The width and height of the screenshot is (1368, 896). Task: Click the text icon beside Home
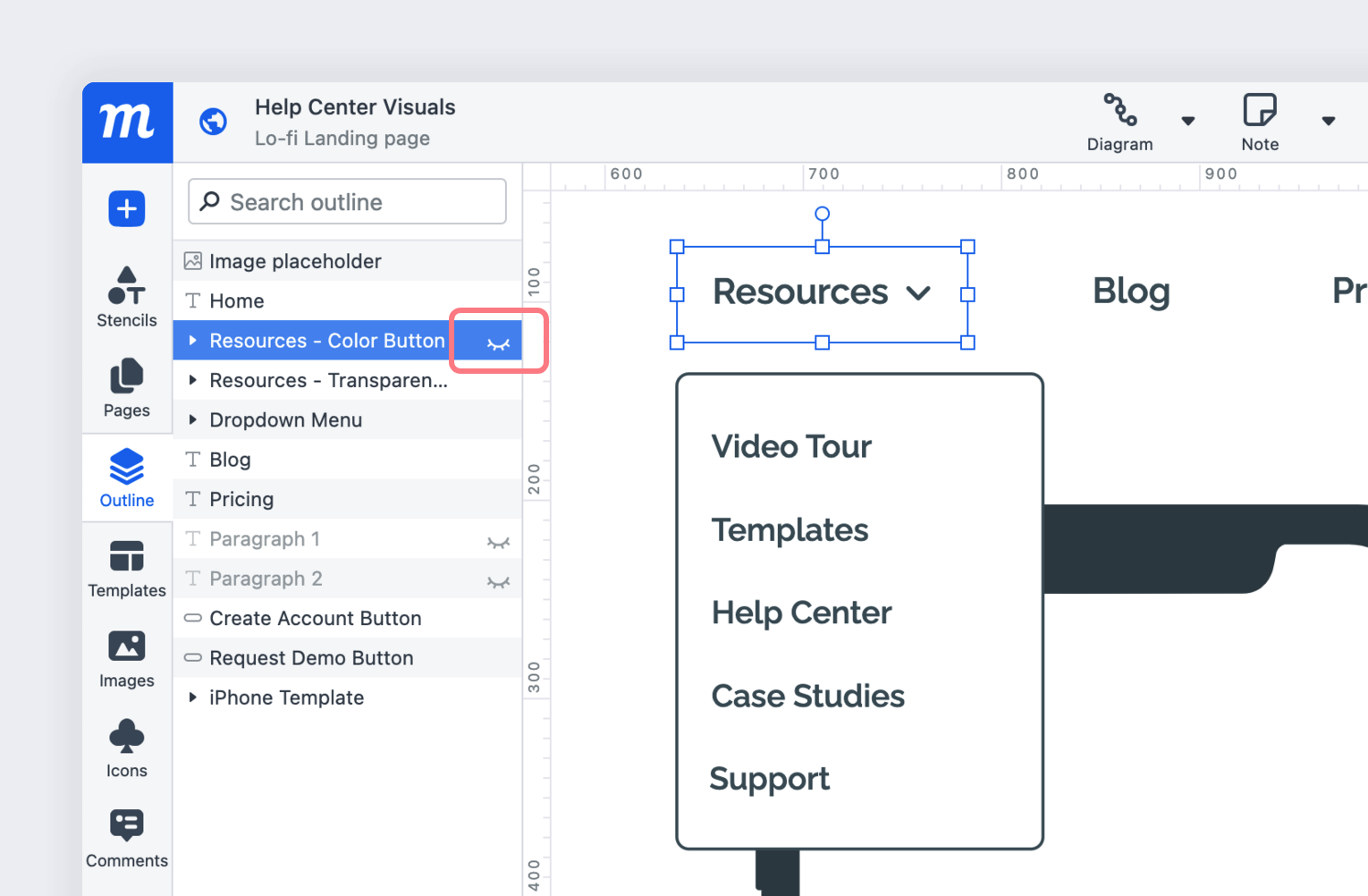[192, 300]
